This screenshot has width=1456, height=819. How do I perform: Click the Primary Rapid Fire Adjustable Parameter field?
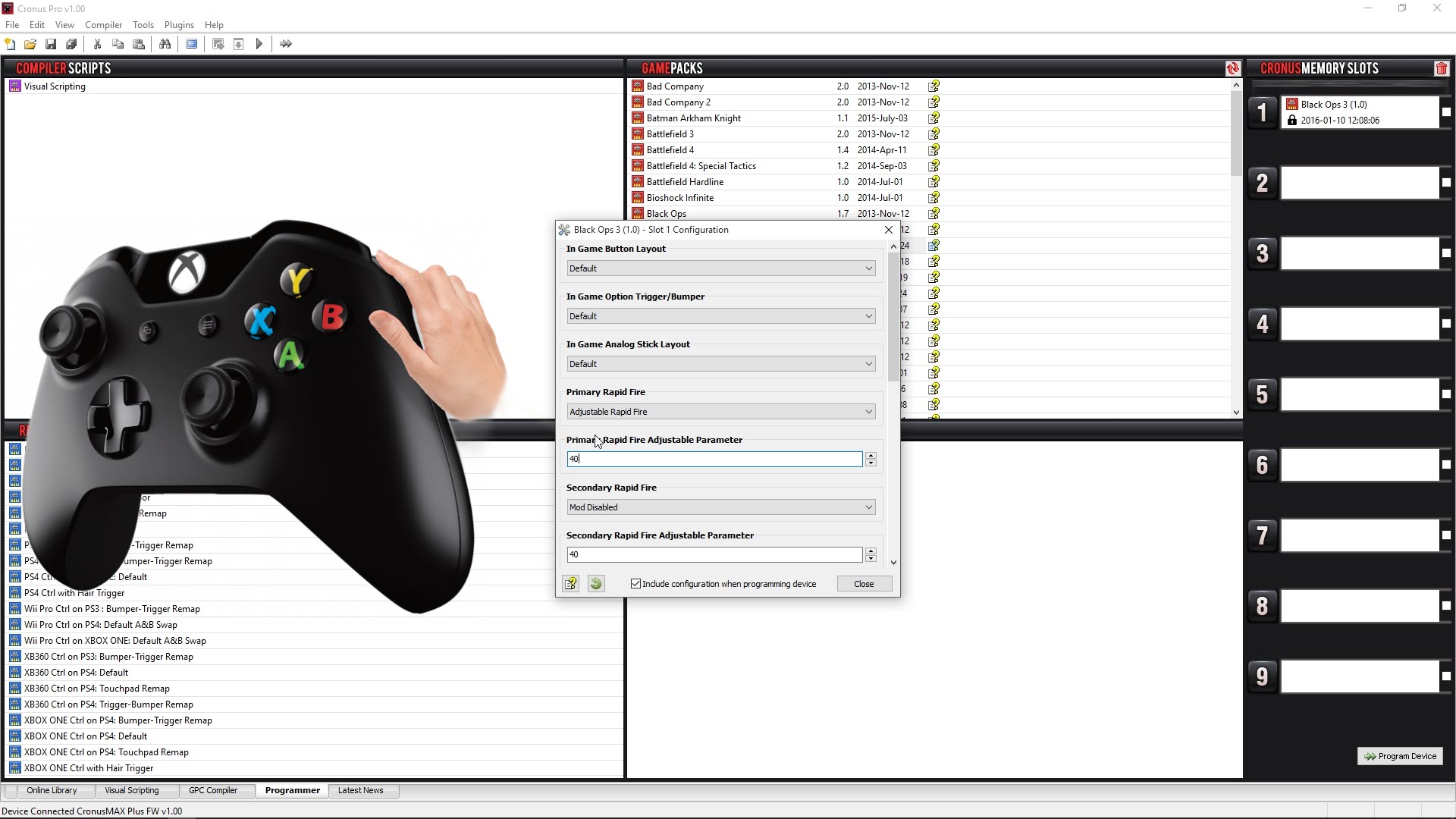click(714, 460)
